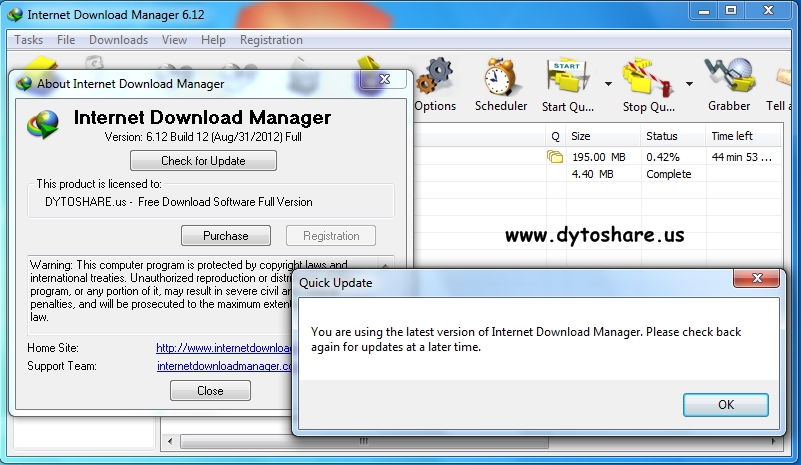Launch the Grabber globe icon

[x=729, y=77]
